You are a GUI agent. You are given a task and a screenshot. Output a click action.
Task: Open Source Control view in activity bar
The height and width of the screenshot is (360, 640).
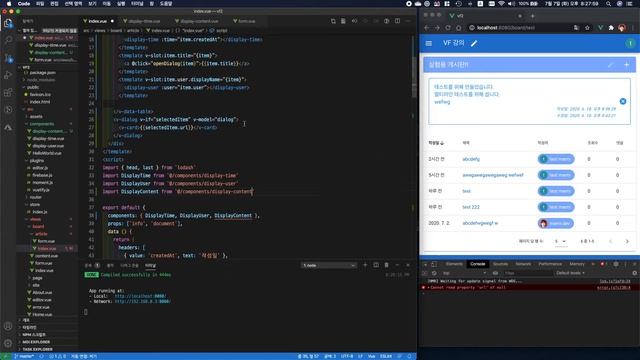click(8, 58)
